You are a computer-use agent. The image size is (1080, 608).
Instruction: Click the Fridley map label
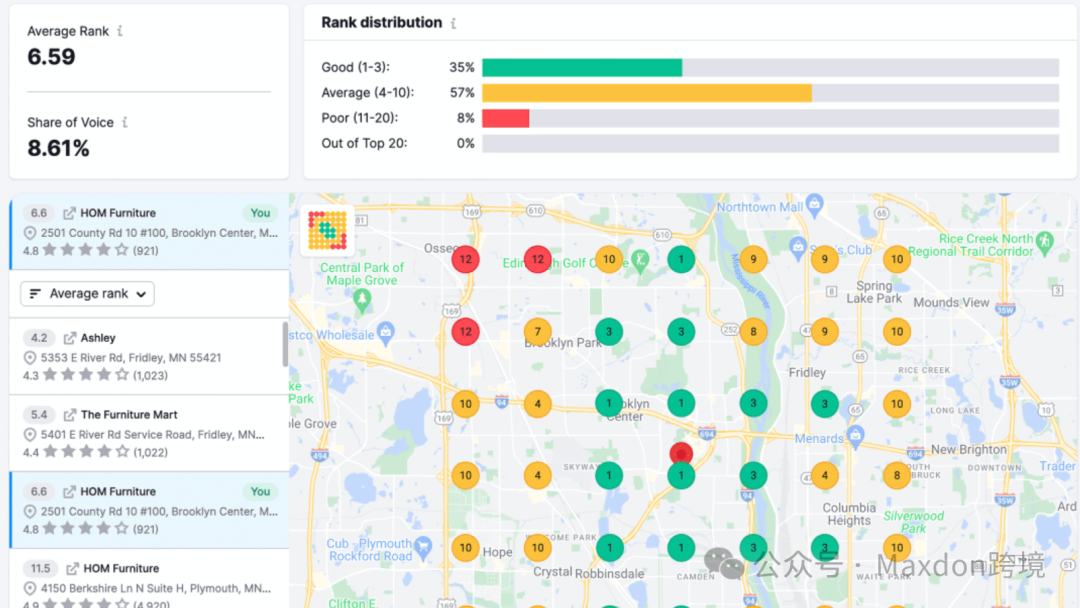pyautogui.click(x=807, y=373)
